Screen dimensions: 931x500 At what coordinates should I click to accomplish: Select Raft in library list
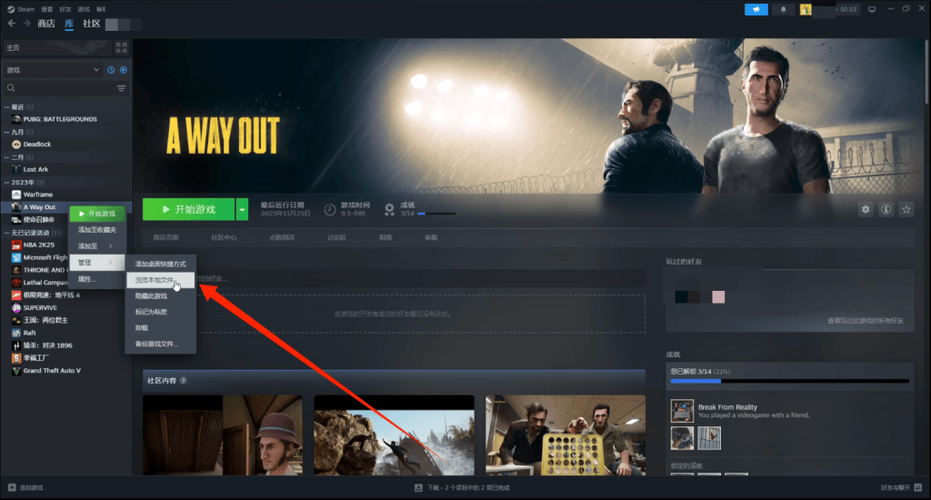(30, 333)
